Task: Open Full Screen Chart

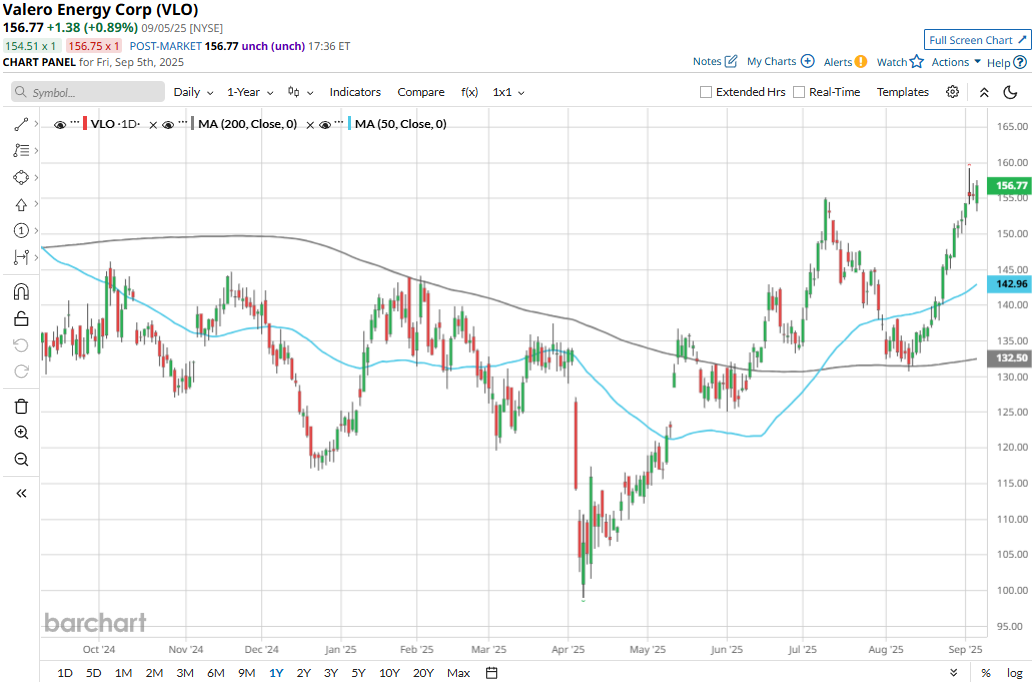Action: (x=978, y=40)
